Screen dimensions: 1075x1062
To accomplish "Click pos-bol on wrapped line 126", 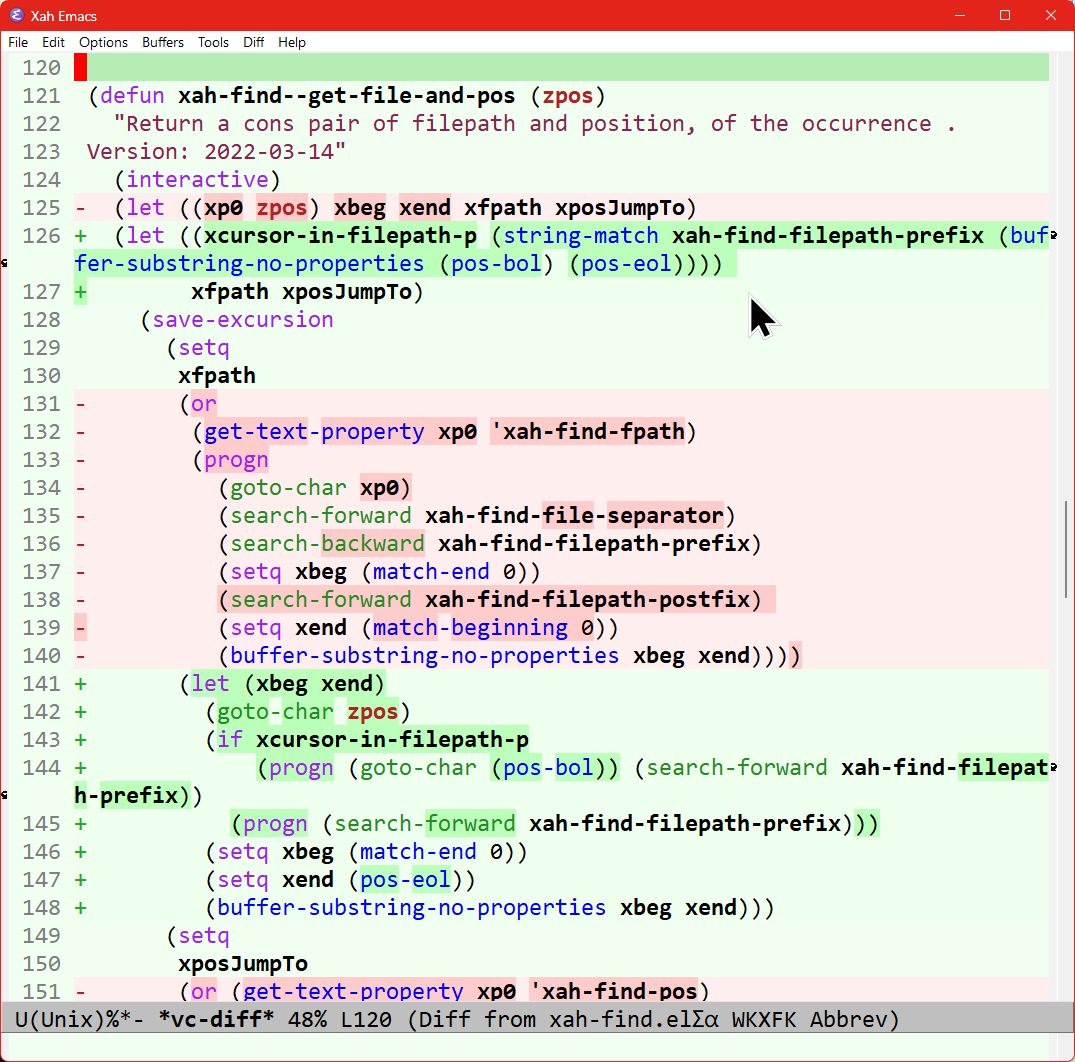I will (496, 264).
